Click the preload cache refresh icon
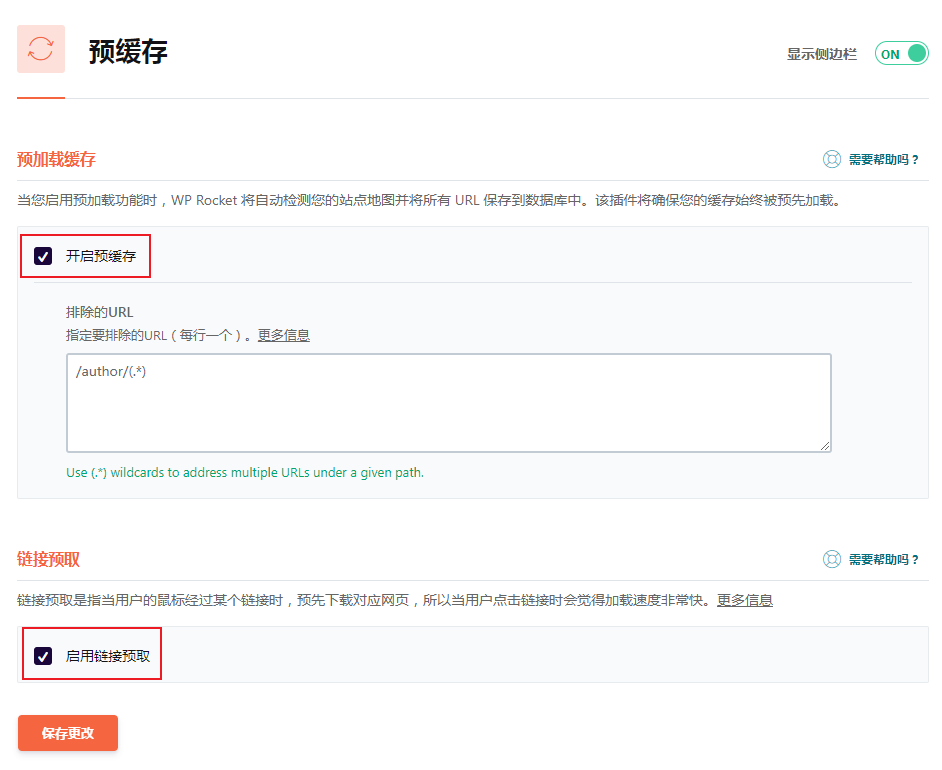Screen dimensions: 942x770 click(x=41, y=49)
